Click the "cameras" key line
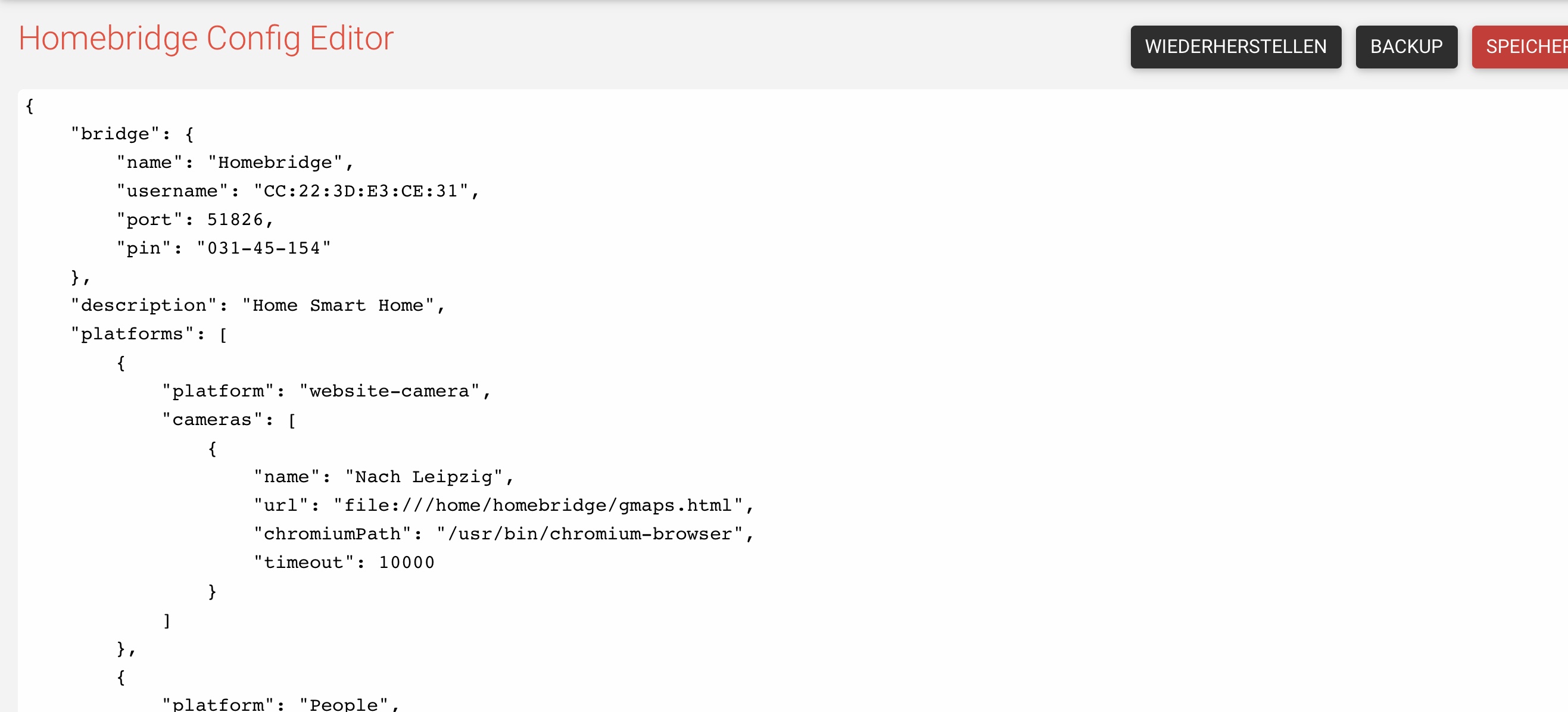The width and height of the screenshot is (1568, 712). pyautogui.click(x=213, y=420)
